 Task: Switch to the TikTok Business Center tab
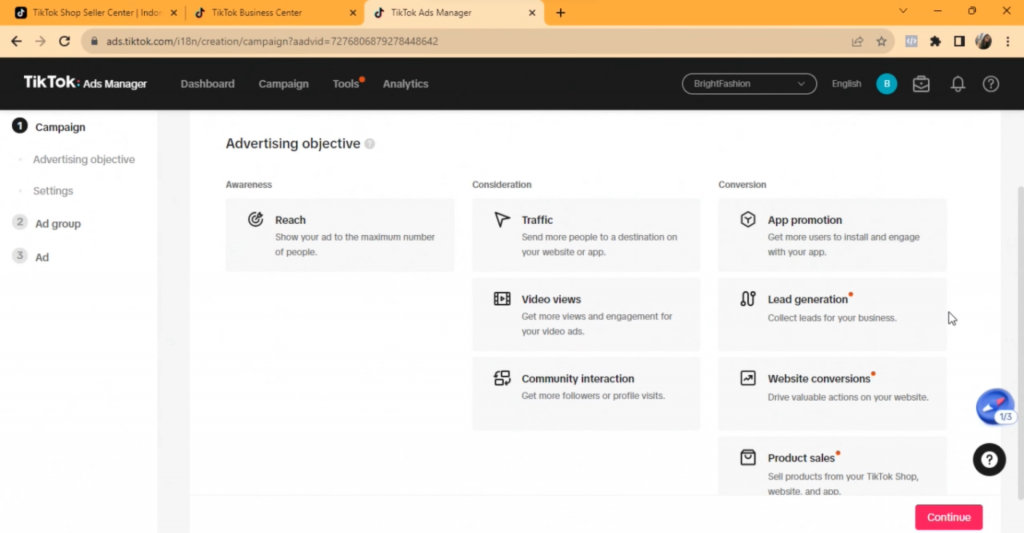[270, 13]
